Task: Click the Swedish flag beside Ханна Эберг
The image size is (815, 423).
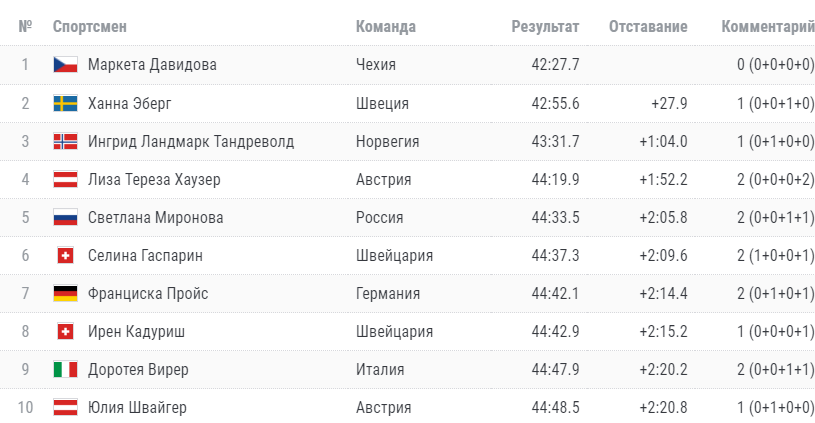Action: pyautogui.click(x=65, y=103)
